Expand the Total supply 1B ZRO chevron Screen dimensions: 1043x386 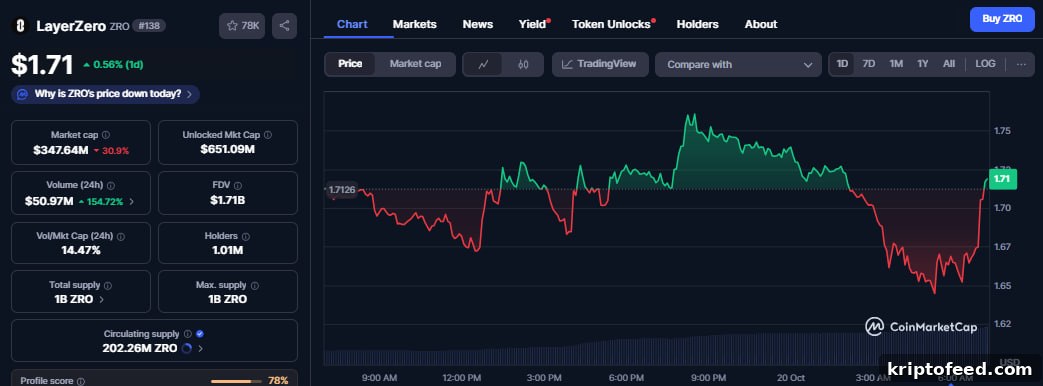coord(101,299)
